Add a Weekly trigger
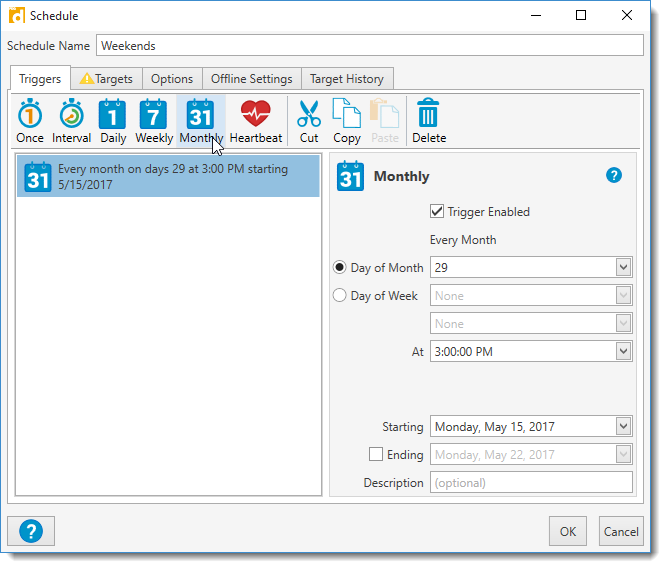The width and height of the screenshot is (666, 568). 154,121
